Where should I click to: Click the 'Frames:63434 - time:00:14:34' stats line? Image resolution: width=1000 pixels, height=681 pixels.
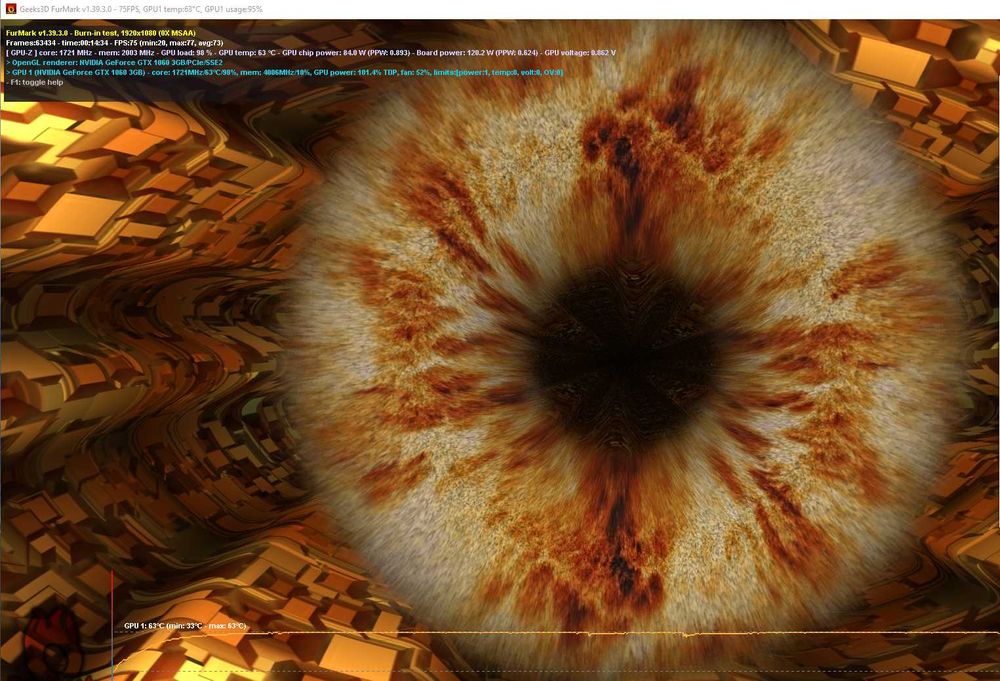tap(114, 43)
